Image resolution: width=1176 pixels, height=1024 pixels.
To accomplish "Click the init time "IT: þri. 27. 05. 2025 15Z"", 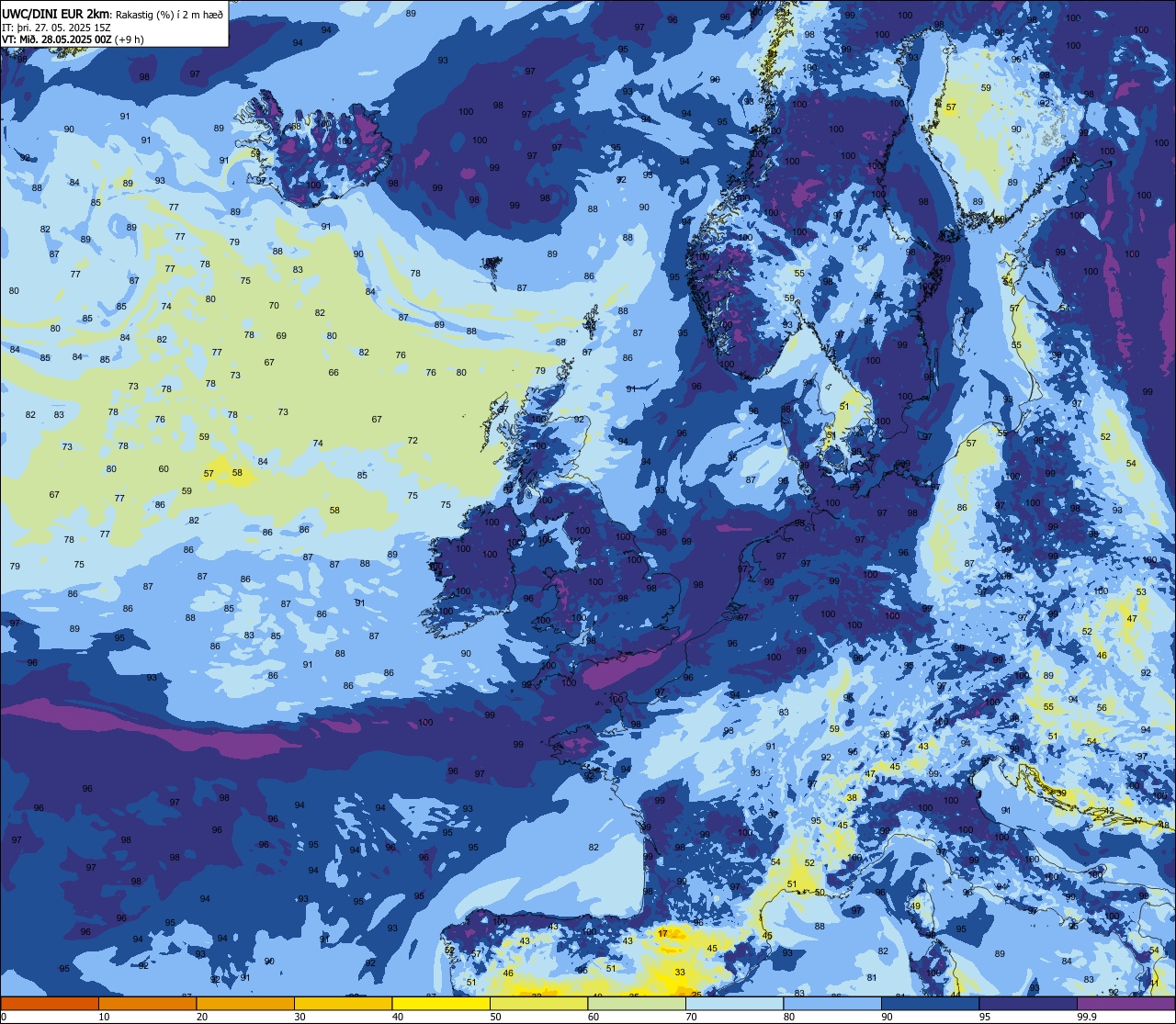I will (x=56, y=27).
